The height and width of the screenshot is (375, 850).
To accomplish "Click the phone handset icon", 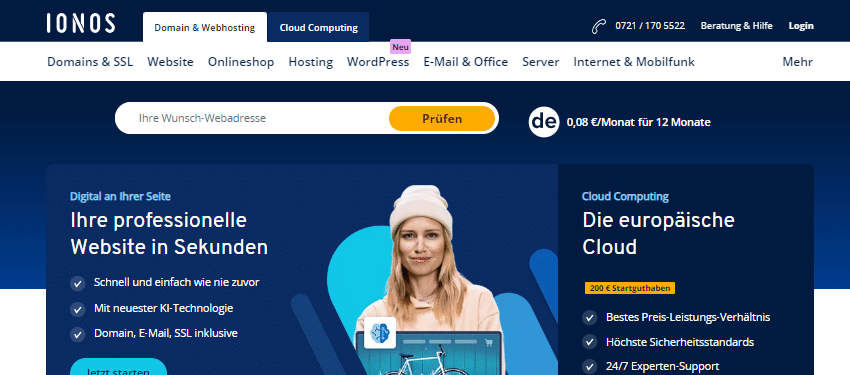I will click(x=599, y=26).
